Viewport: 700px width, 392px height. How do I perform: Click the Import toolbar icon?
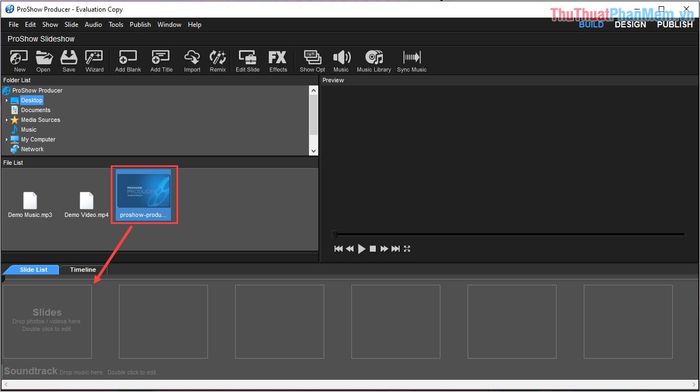[x=192, y=61]
